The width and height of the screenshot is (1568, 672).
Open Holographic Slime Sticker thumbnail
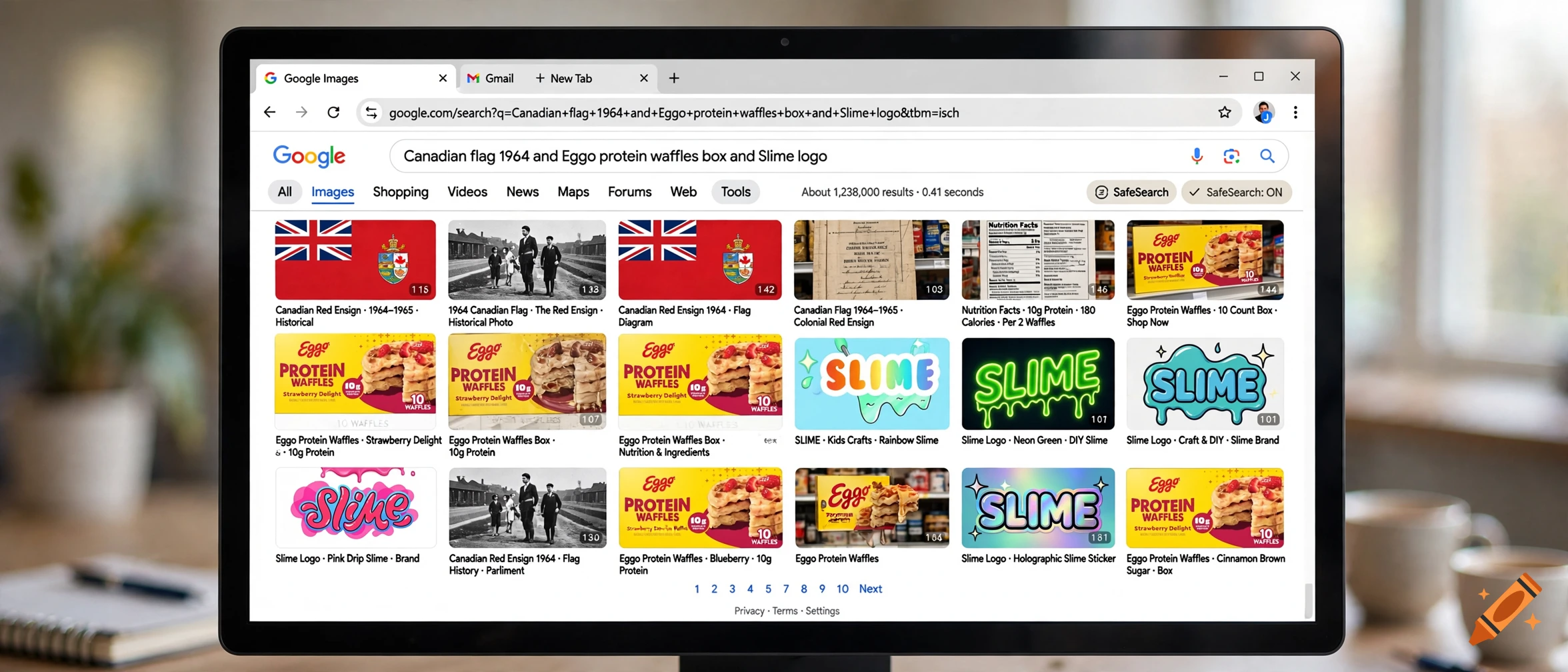[x=1038, y=507]
